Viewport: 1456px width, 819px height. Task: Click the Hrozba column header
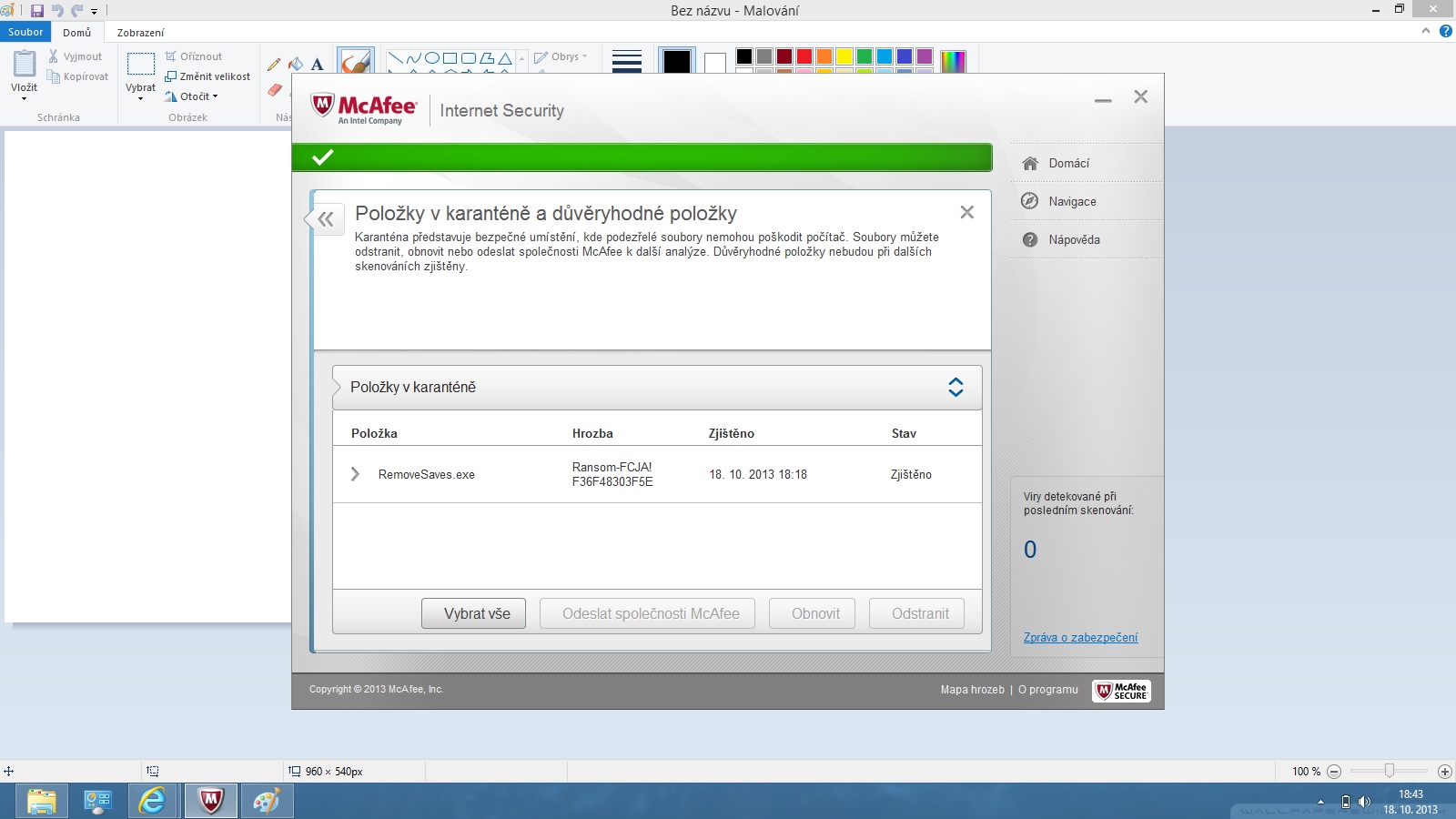click(x=592, y=433)
